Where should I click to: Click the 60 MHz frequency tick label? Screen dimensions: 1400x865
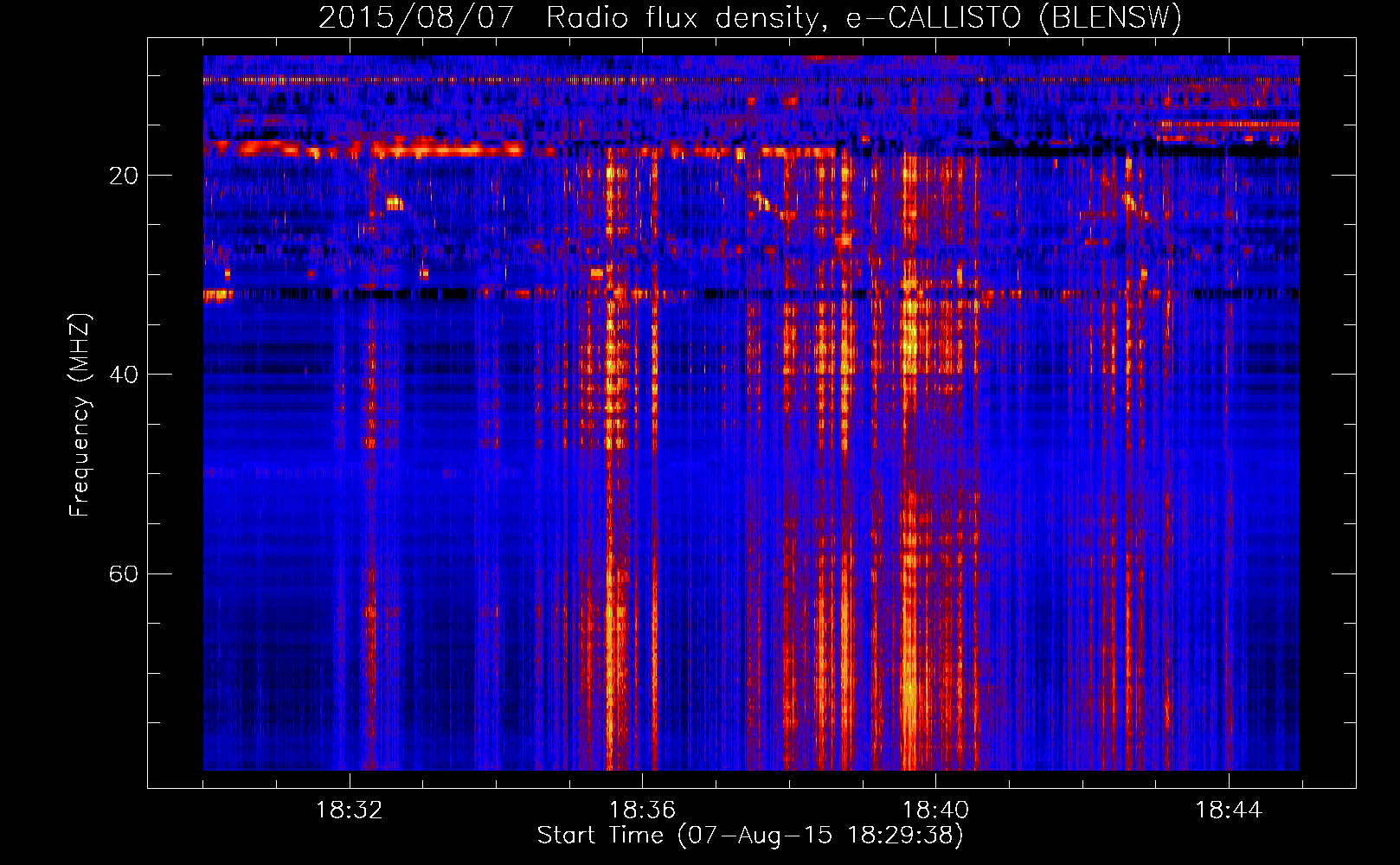tap(124, 573)
